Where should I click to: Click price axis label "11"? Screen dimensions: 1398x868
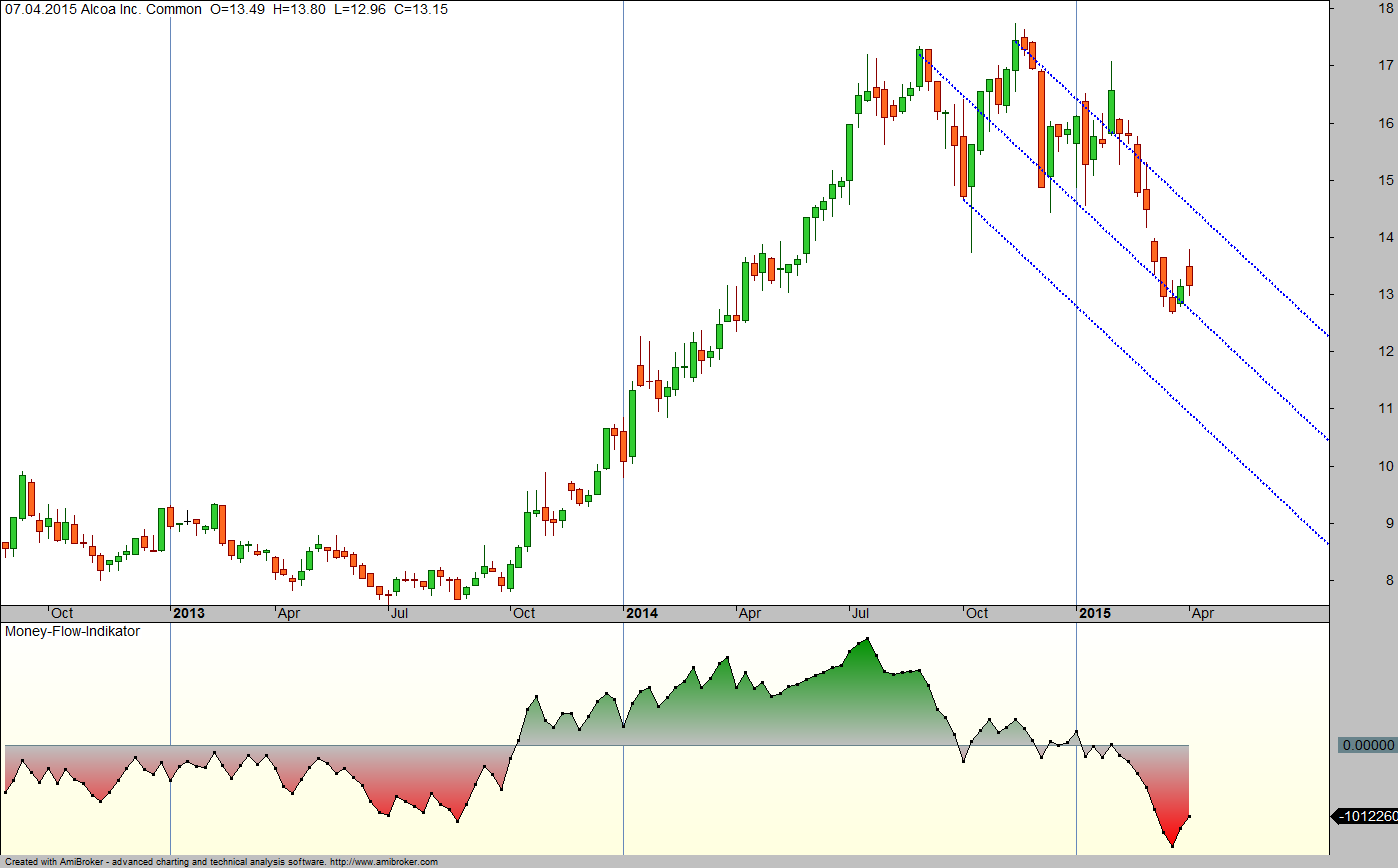[1386, 408]
